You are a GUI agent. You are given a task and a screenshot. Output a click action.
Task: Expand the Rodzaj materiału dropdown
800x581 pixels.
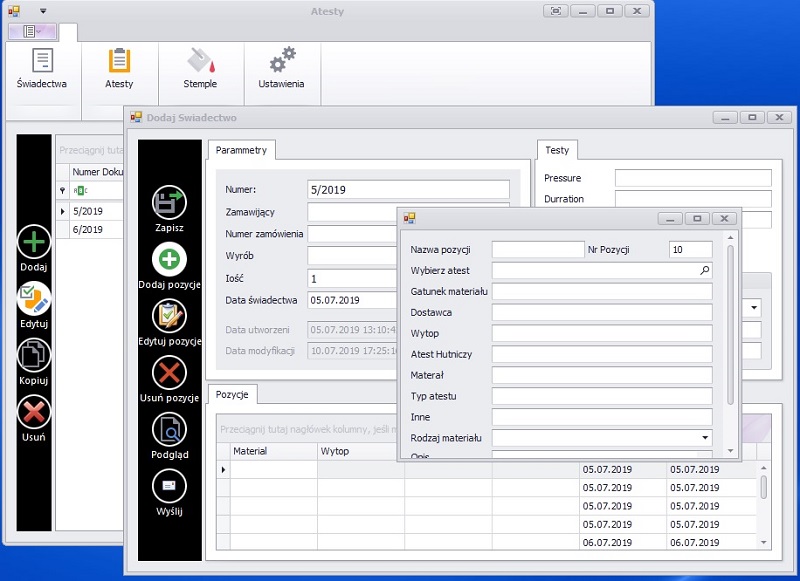tap(705, 438)
